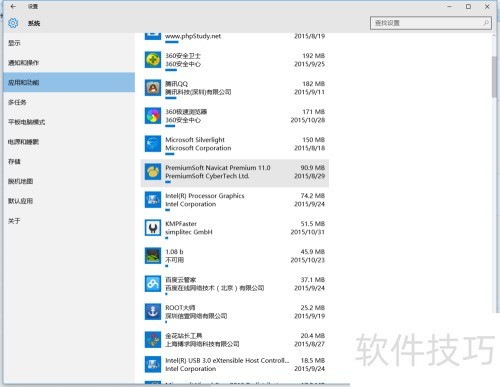Select the 腾讯QQ penguin icon

[153, 88]
